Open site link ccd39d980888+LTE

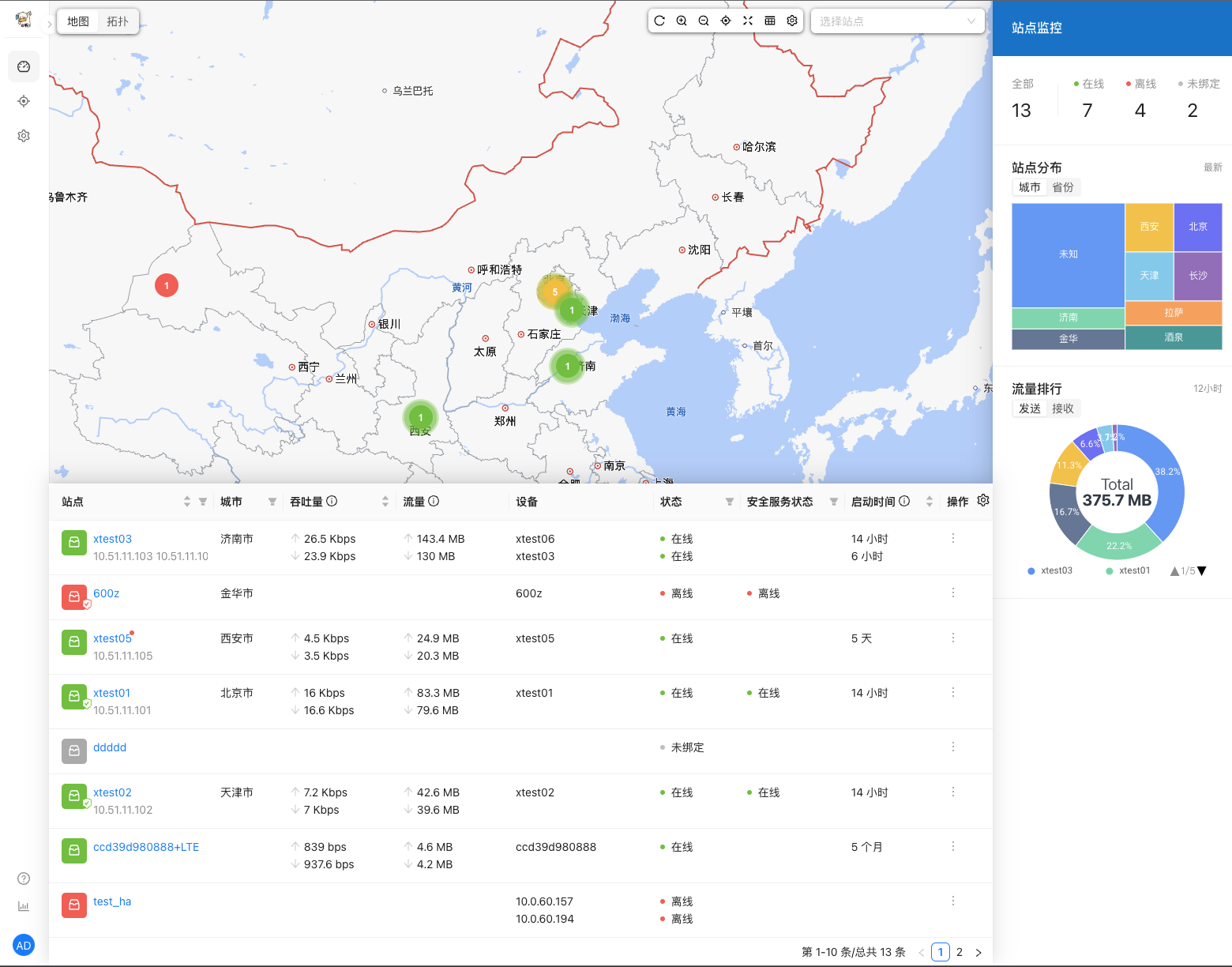(x=146, y=847)
